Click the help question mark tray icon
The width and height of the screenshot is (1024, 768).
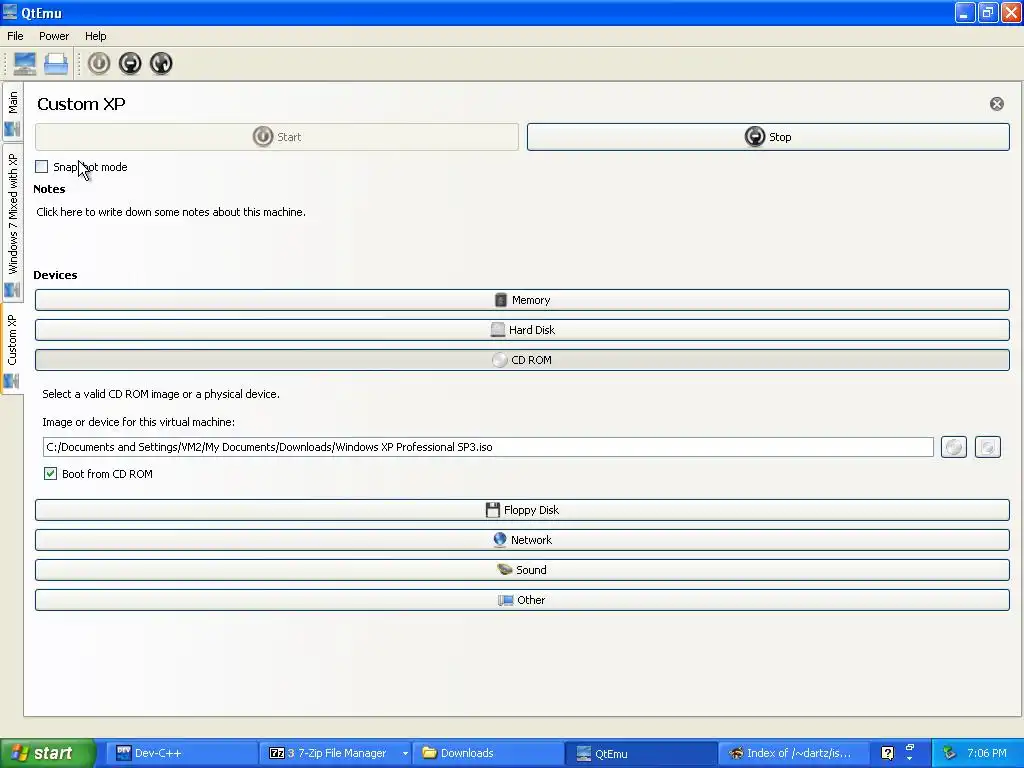888,753
